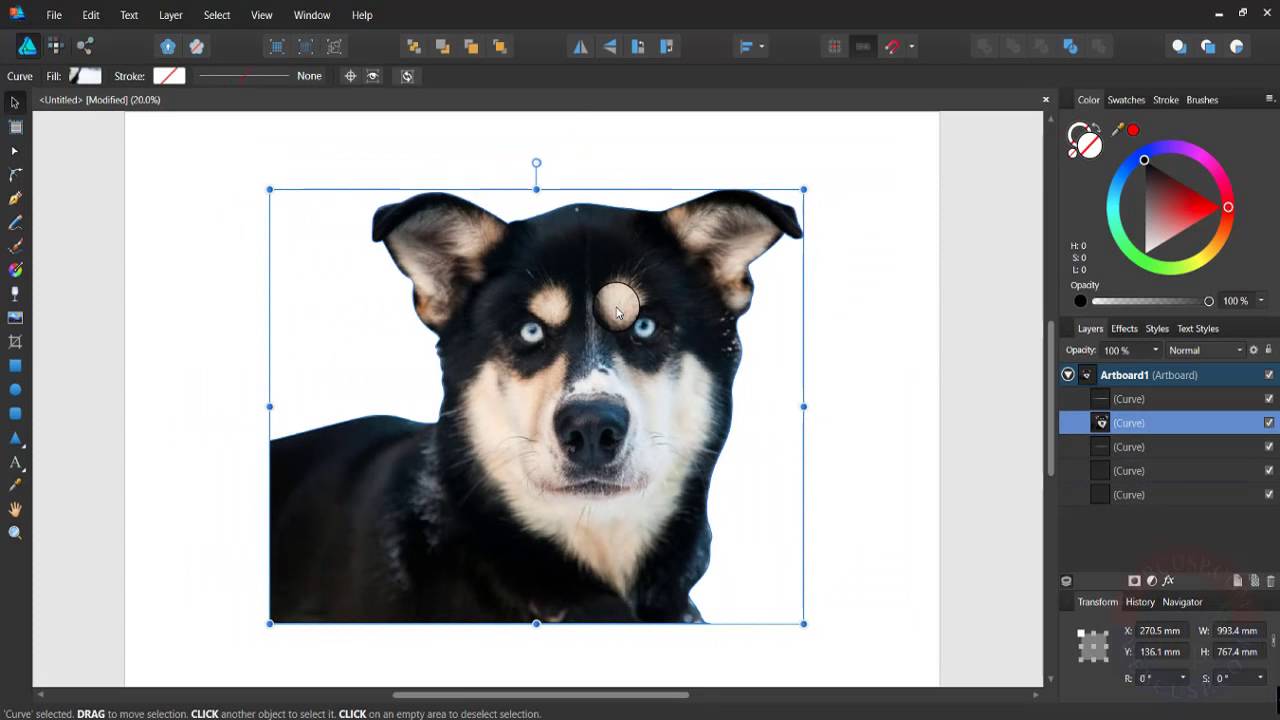Open the colour opacity percentage dropdown
Screen dimensions: 1280x720
point(1261,301)
